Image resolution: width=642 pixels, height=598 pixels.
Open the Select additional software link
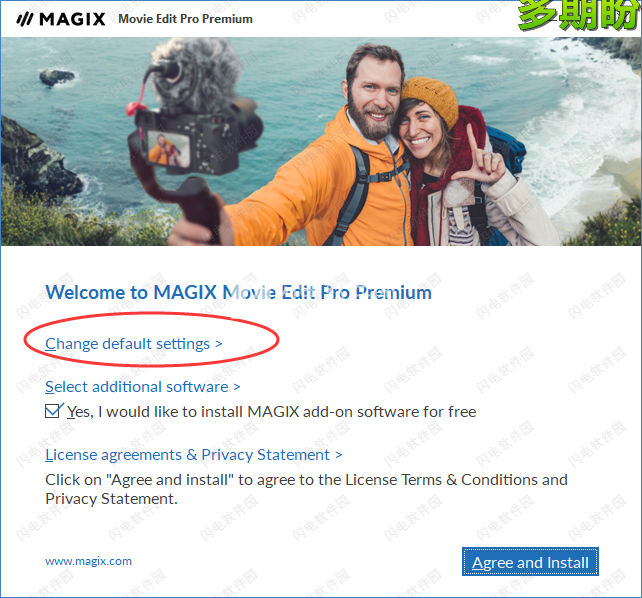click(137, 387)
